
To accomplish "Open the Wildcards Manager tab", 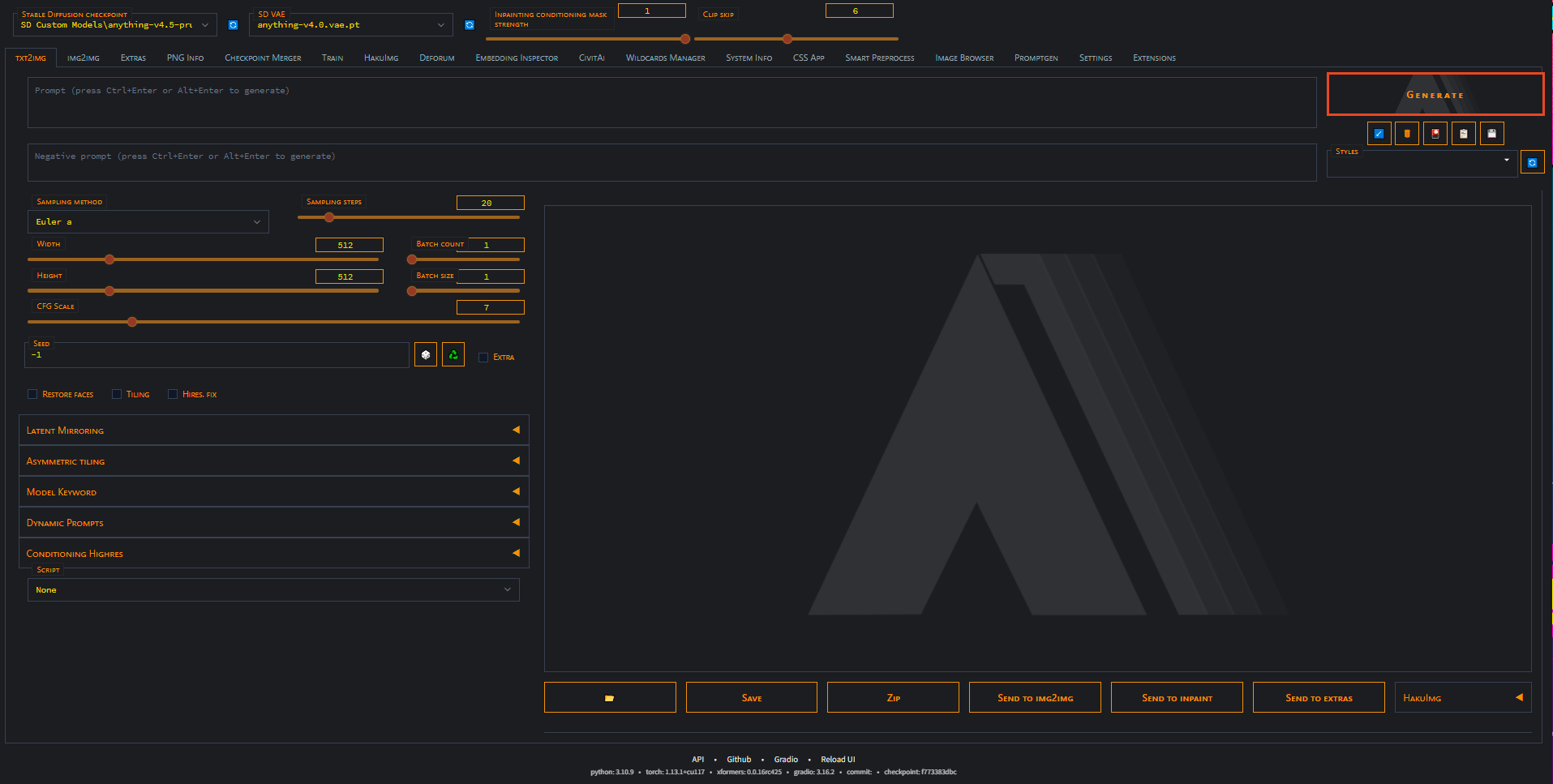I will coord(665,58).
